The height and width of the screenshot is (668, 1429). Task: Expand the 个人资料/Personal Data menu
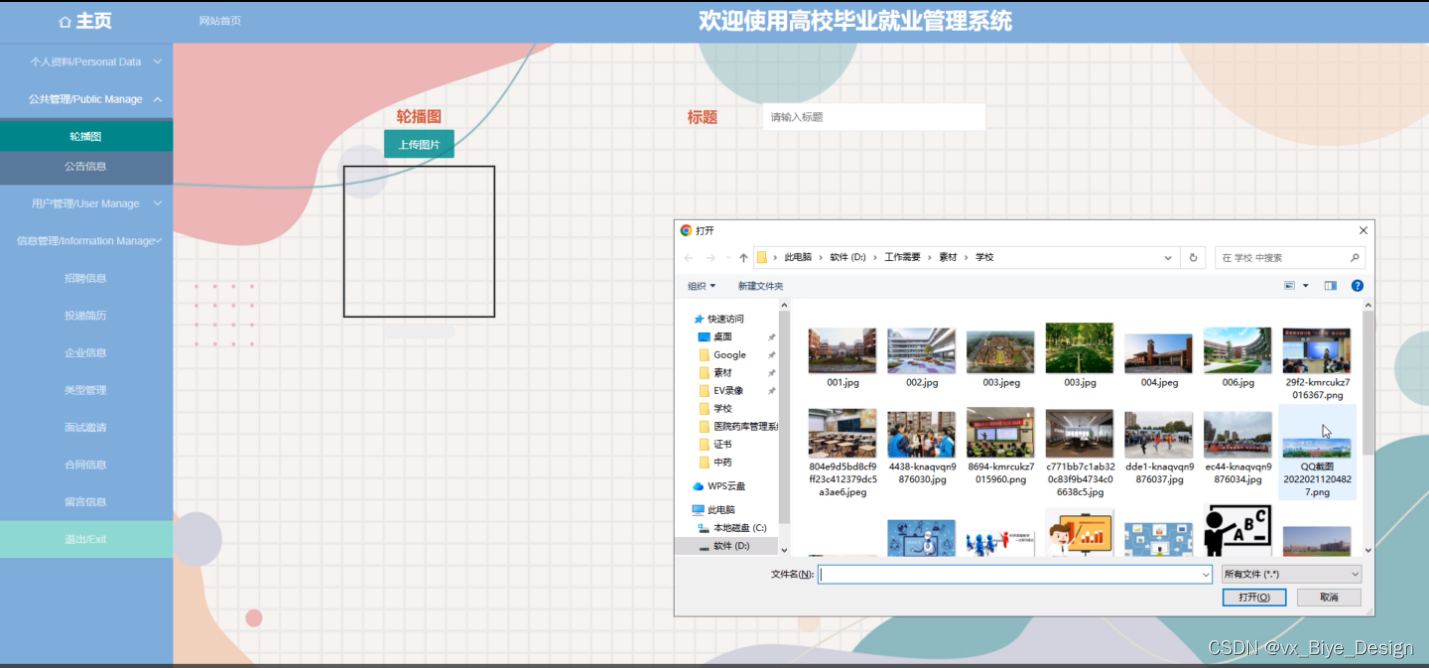click(x=86, y=61)
